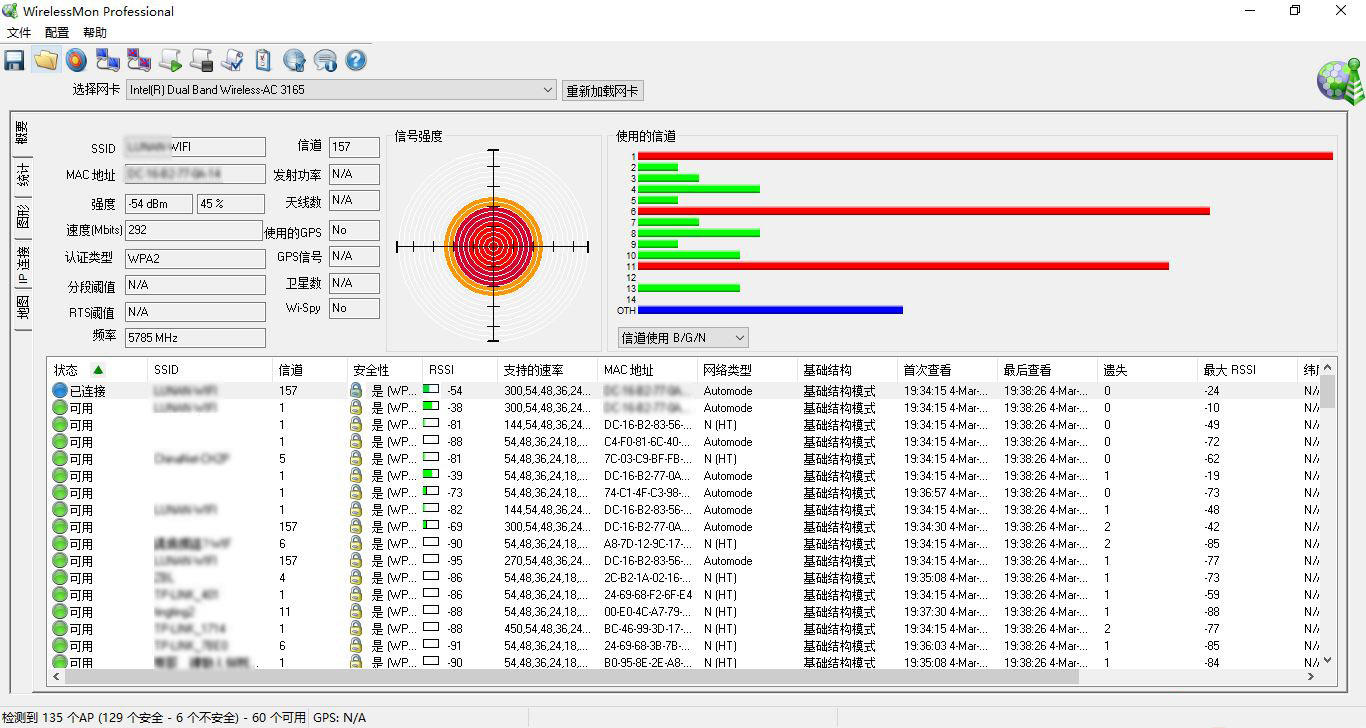Sort by the 状态 column header
This screenshot has width=1366, height=728.
(x=97, y=370)
